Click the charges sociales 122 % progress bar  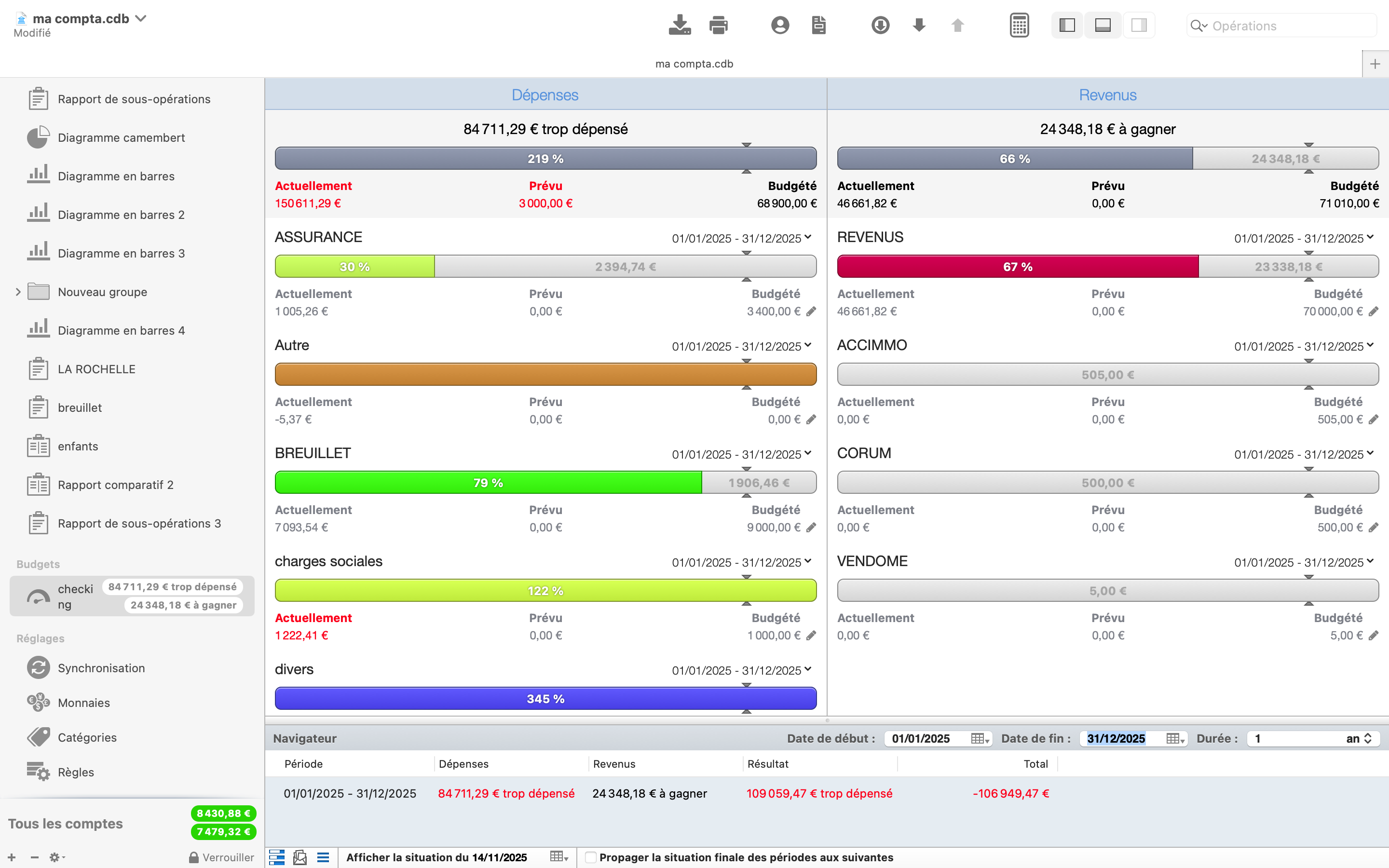tap(545, 591)
